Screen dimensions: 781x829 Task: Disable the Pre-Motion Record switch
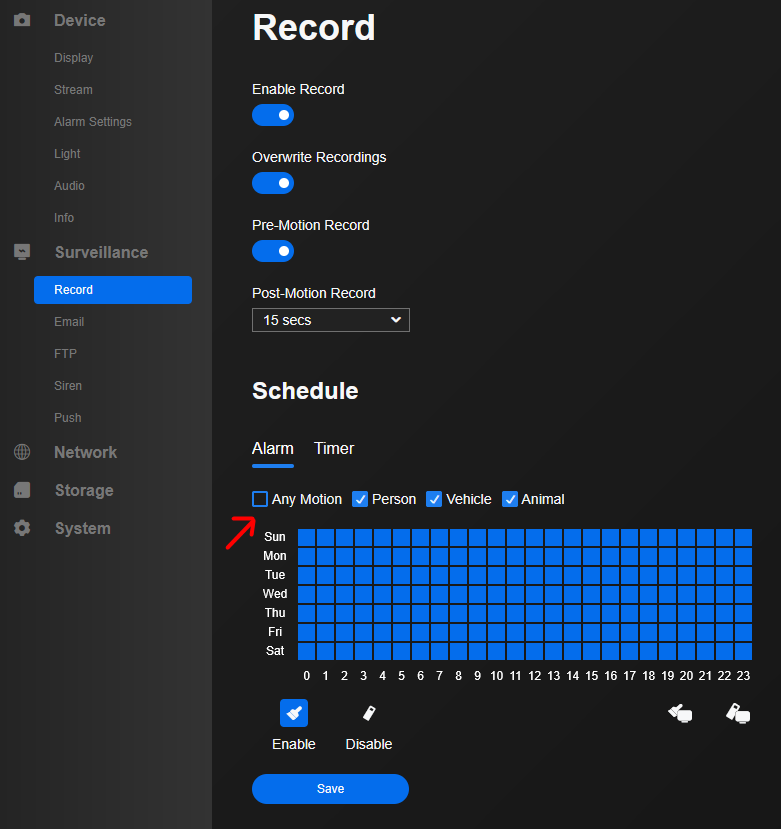(x=273, y=251)
